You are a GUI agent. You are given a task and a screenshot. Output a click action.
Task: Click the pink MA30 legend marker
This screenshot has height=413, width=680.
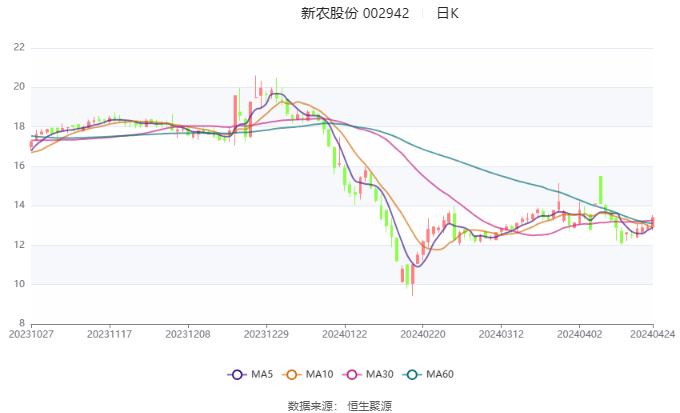[x=354, y=374]
